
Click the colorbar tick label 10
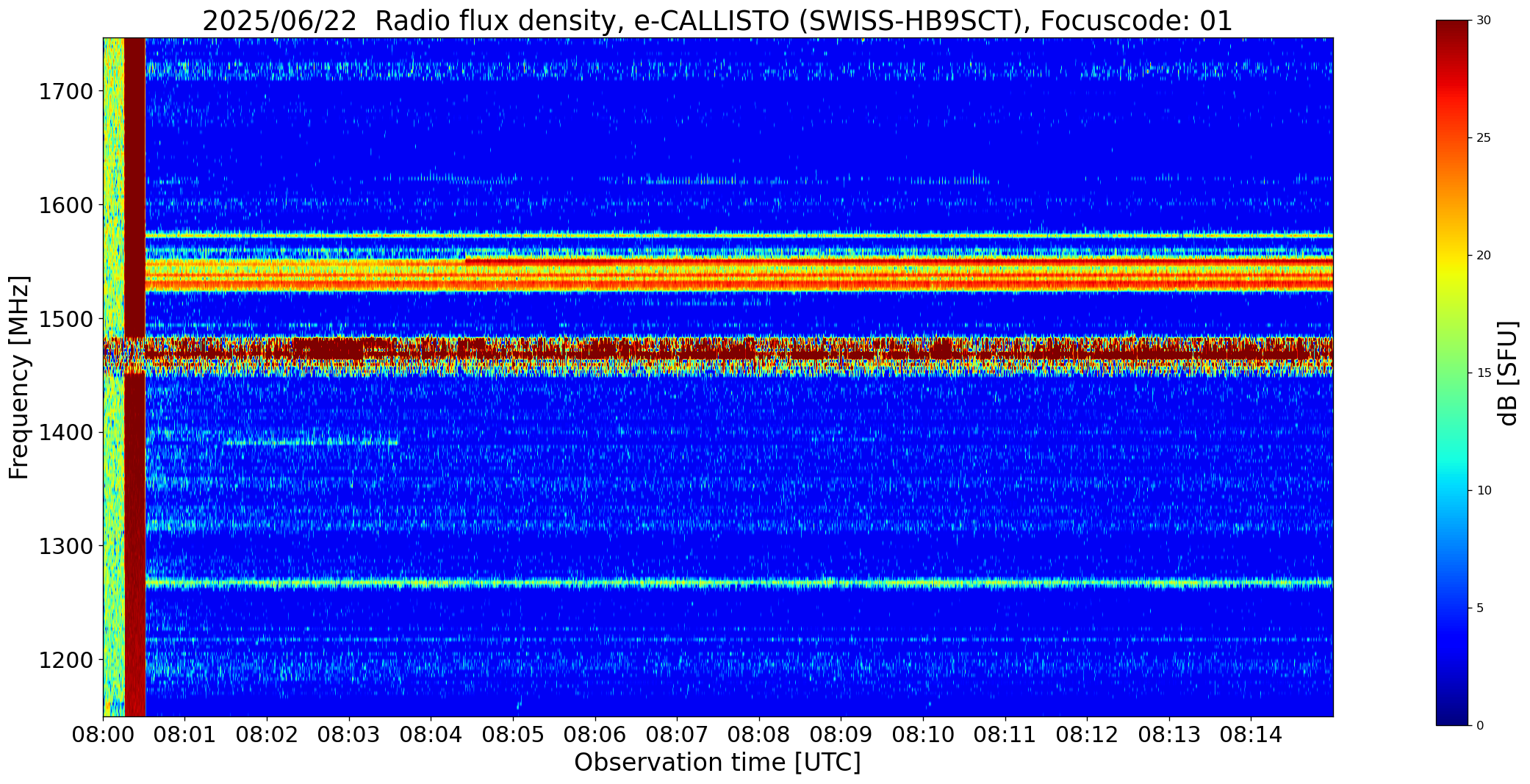[x=1484, y=491]
